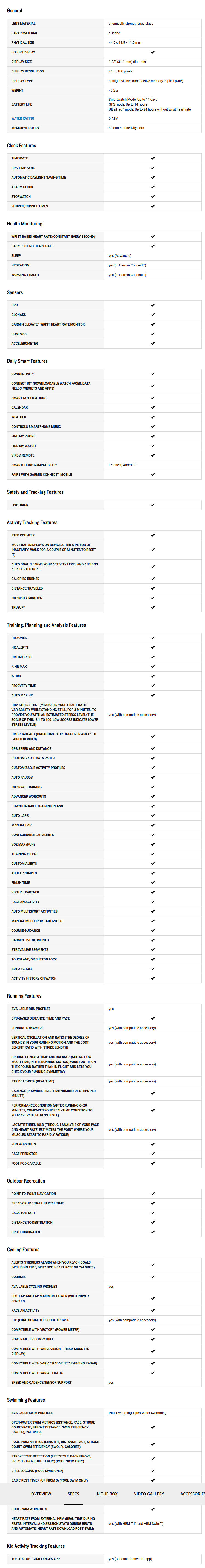Click the Back to Start checkmark
Image resolution: width=205 pixels, height=1568 pixels.
153,1195
